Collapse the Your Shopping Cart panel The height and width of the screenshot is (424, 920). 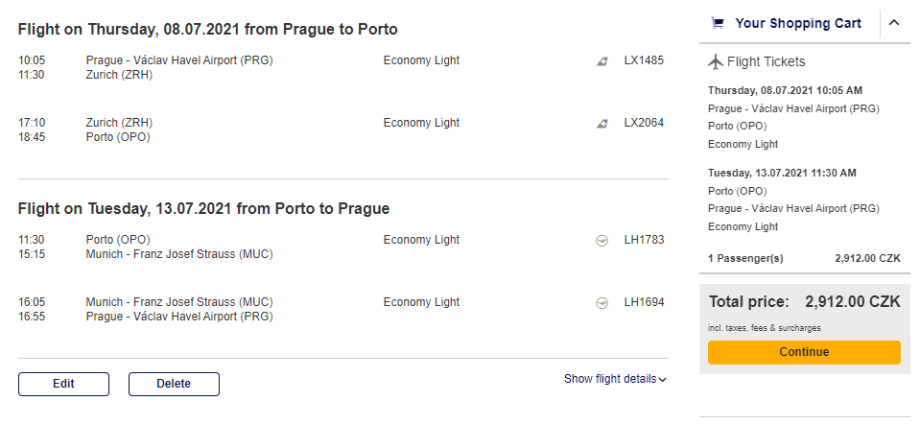(893, 24)
